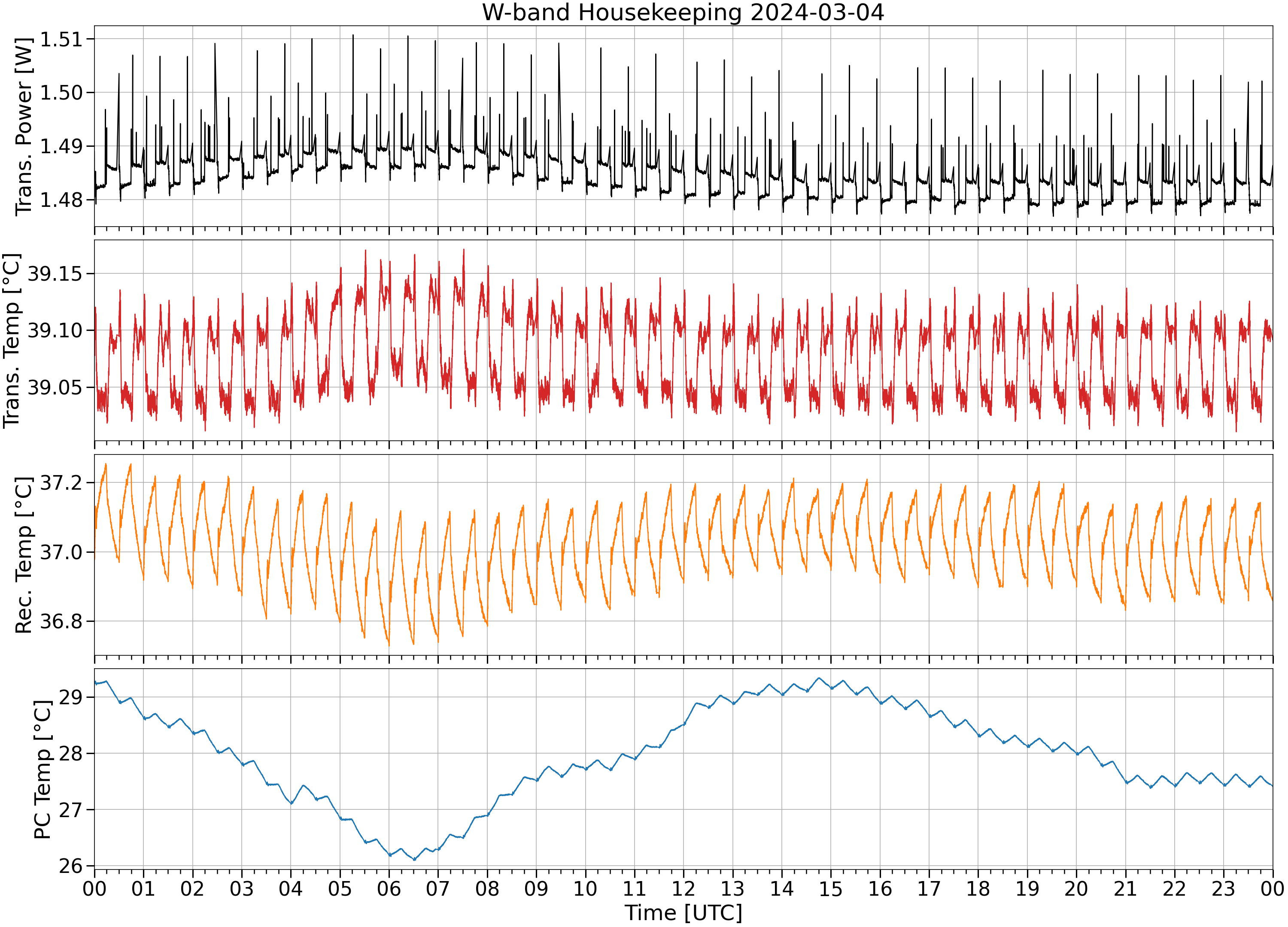Click the 36.8 tick on receiver temperature axis

[61, 621]
